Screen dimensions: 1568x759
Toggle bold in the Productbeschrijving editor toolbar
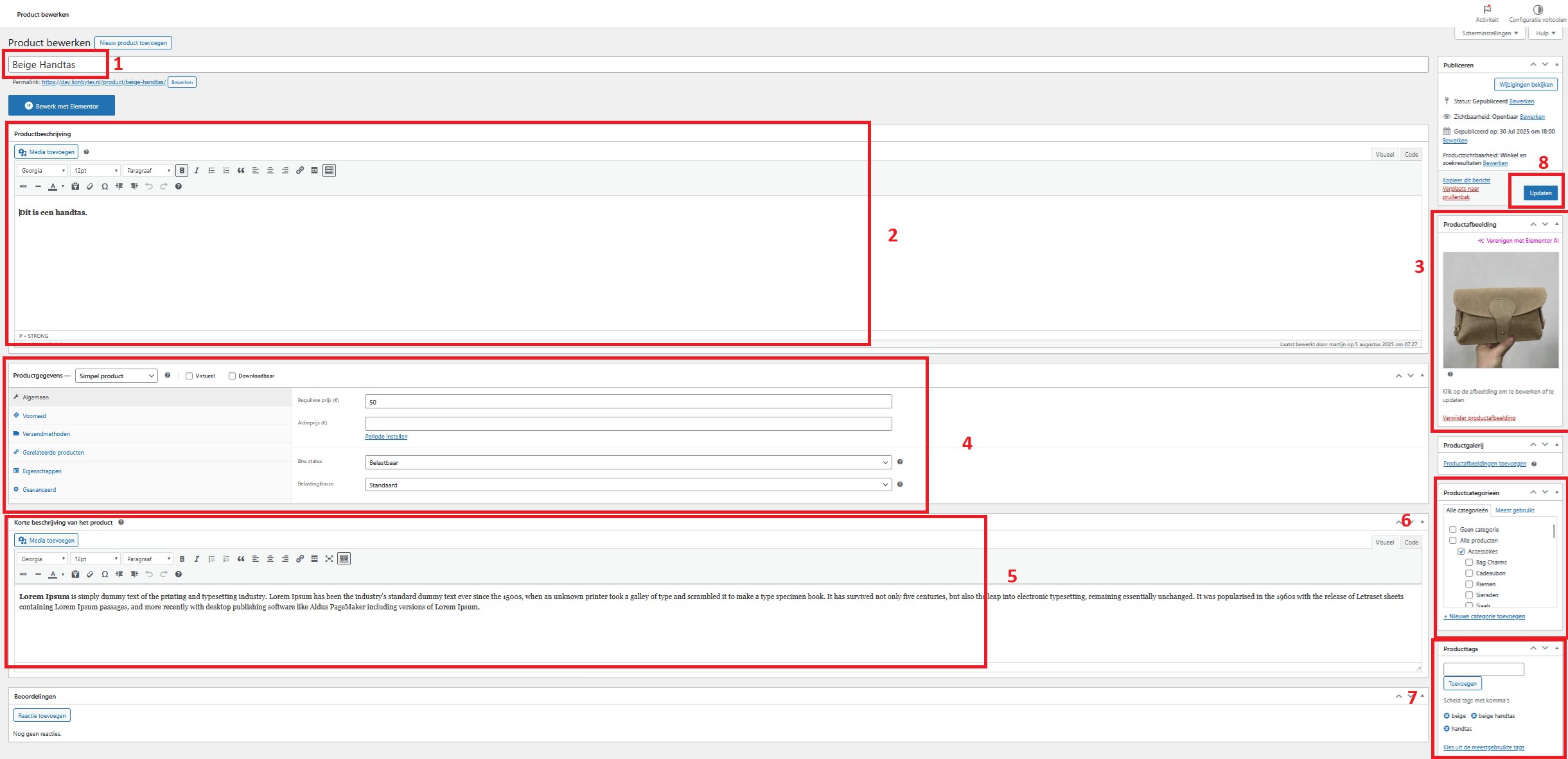point(182,171)
